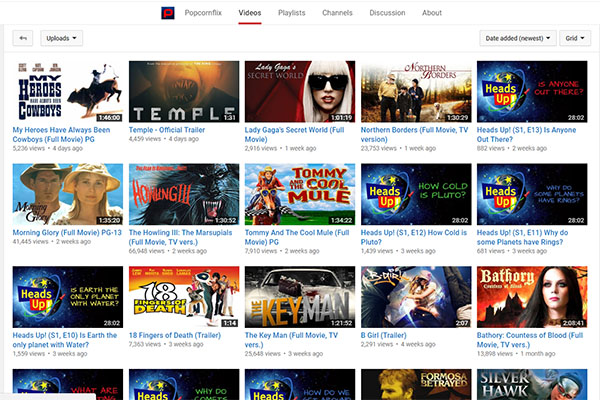Open the Channels tab

point(337,13)
